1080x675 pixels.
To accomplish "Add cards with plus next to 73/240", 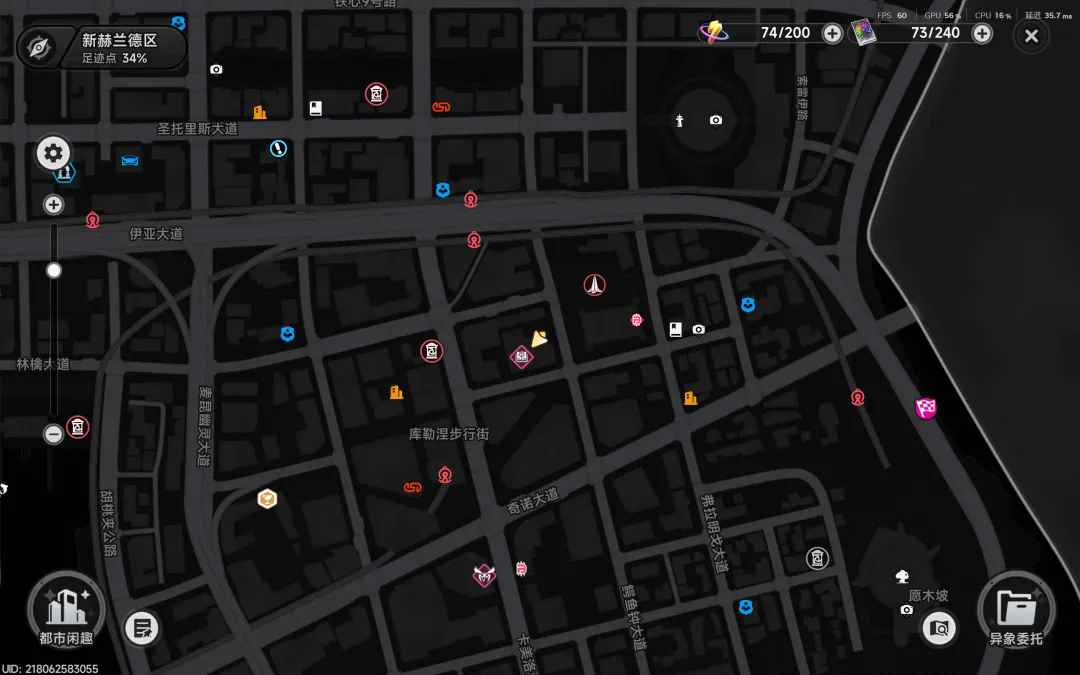I will pyautogui.click(x=982, y=33).
